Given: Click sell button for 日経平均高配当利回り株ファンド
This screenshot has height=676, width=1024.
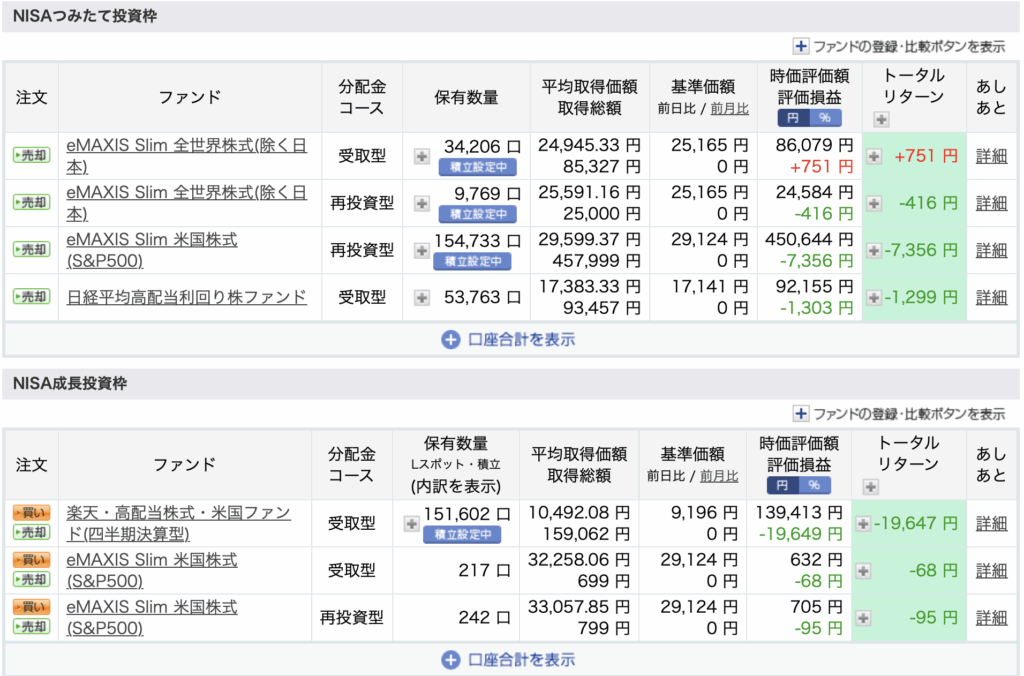Looking at the screenshot, I should (31, 297).
